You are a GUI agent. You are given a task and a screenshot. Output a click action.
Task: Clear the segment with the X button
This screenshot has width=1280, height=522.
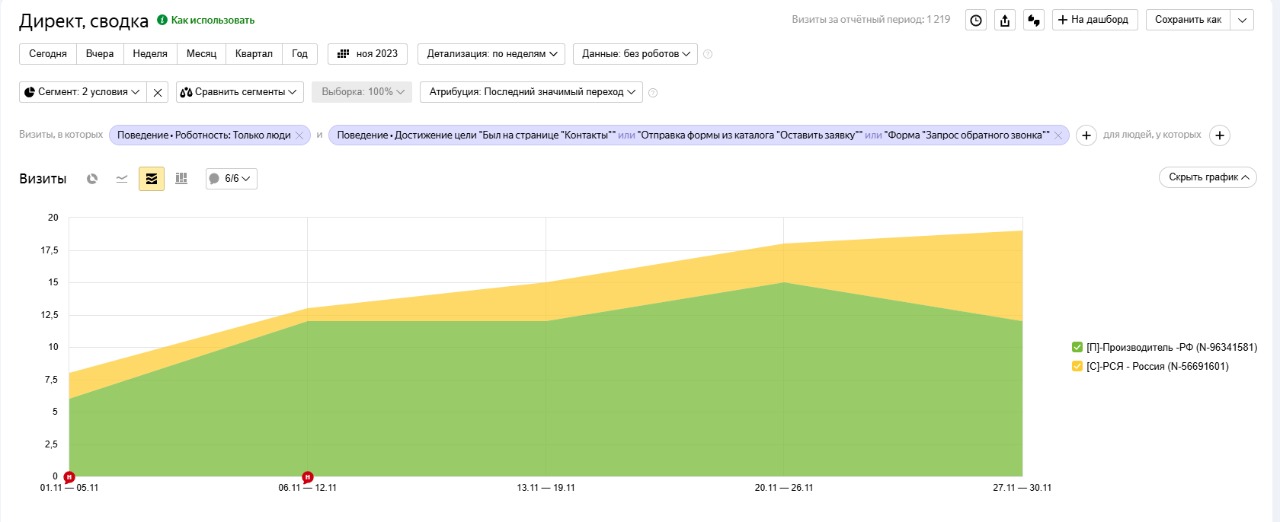click(x=158, y=92)
